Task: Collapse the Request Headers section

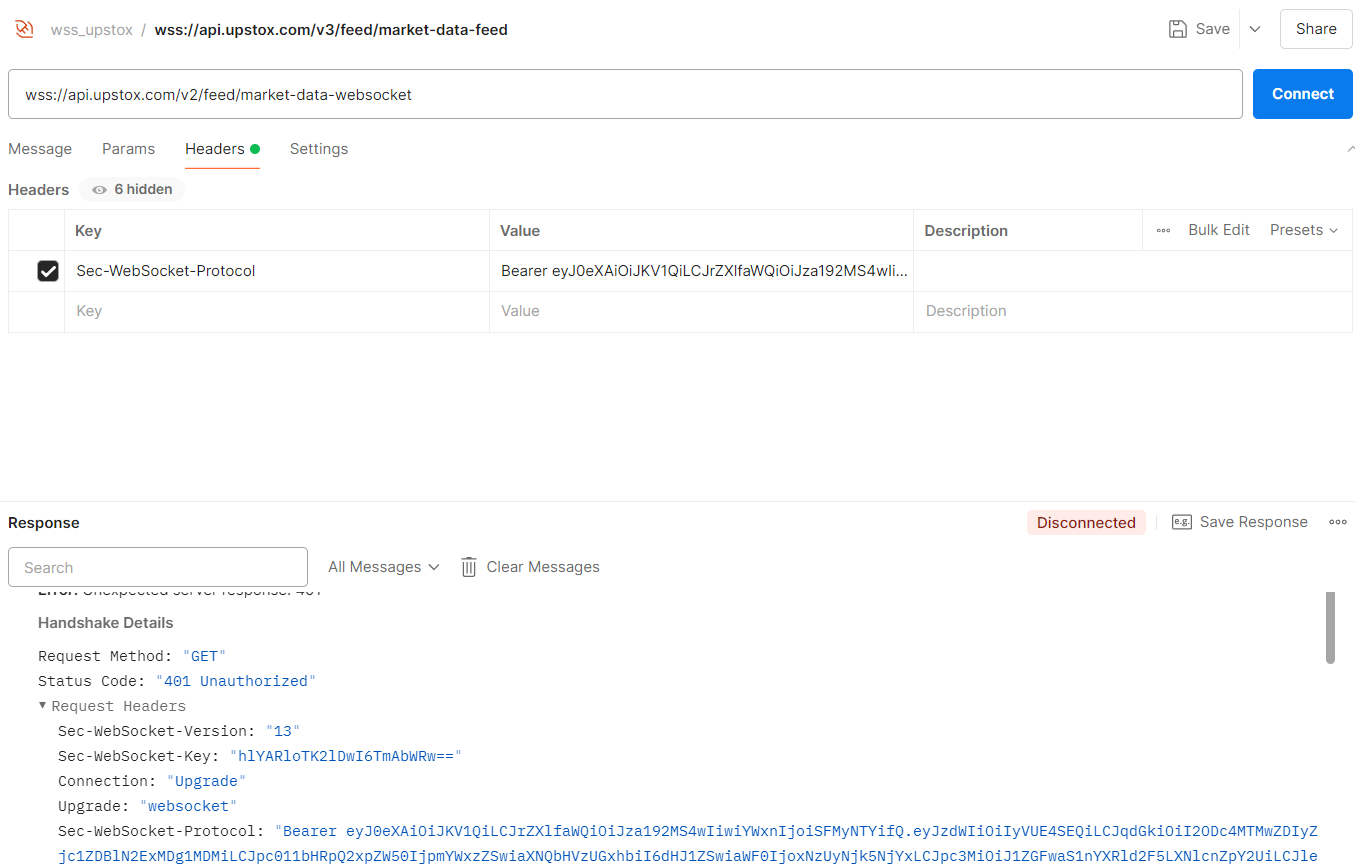Action: pos(43,706)
